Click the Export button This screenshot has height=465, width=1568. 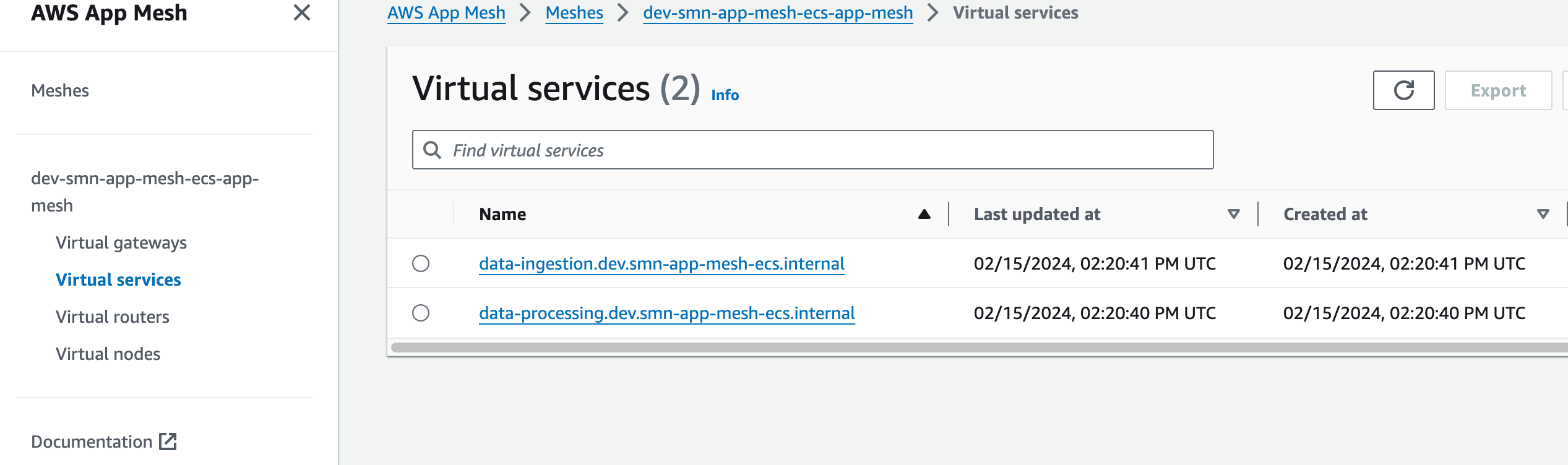pyautogui.click(x=1498, y=90)
